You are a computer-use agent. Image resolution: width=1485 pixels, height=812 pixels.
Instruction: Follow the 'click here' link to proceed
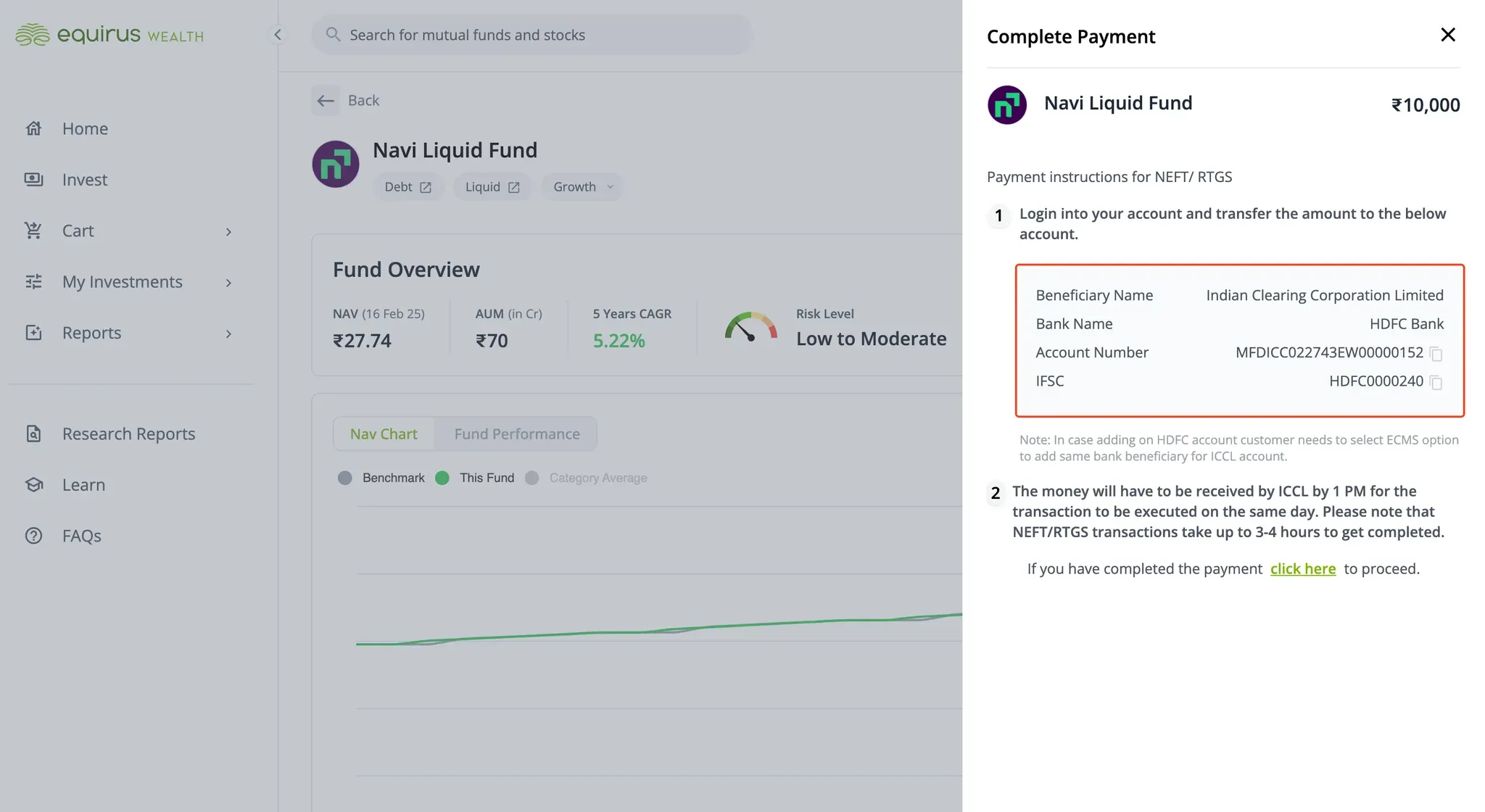[1303, 568]
